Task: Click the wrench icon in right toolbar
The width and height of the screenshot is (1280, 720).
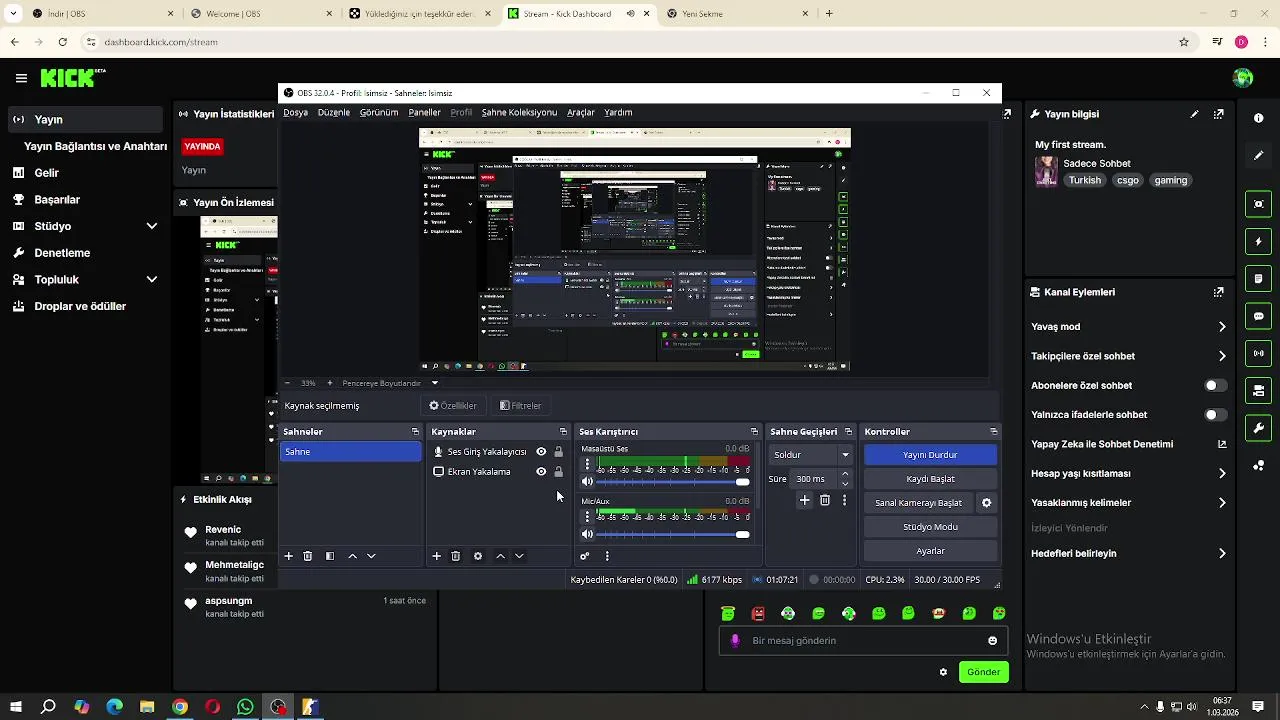Action: (x=1258, y=428)
